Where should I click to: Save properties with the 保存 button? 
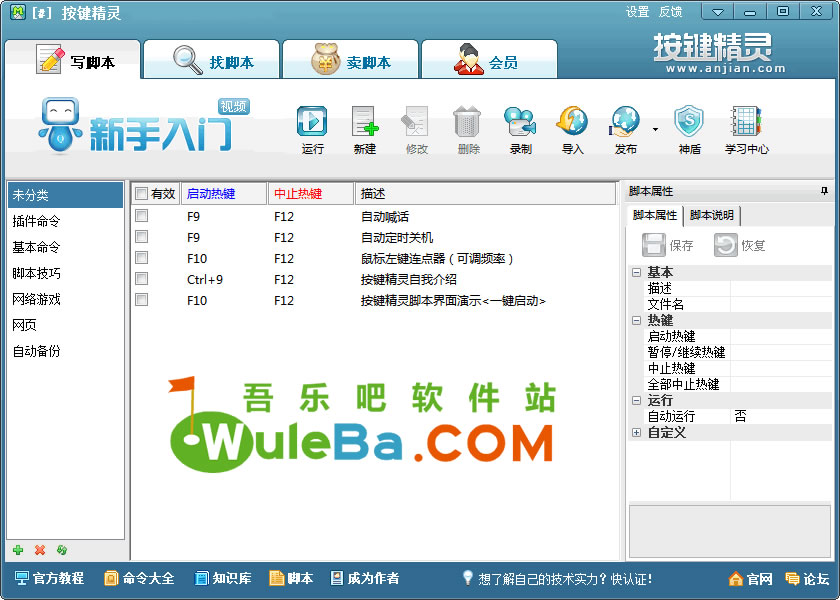(668, 245)
